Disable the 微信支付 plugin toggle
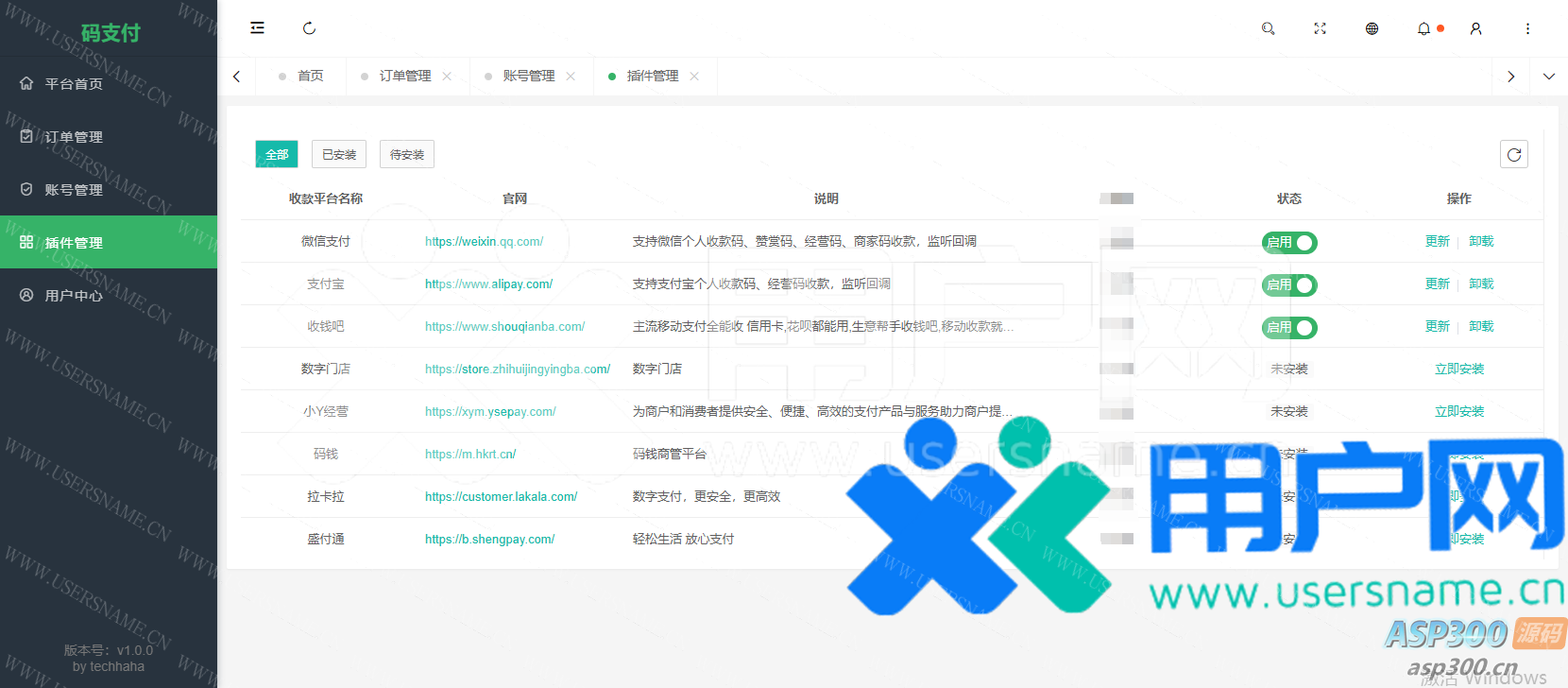The image size is (1568, 688). (1289, 243)
